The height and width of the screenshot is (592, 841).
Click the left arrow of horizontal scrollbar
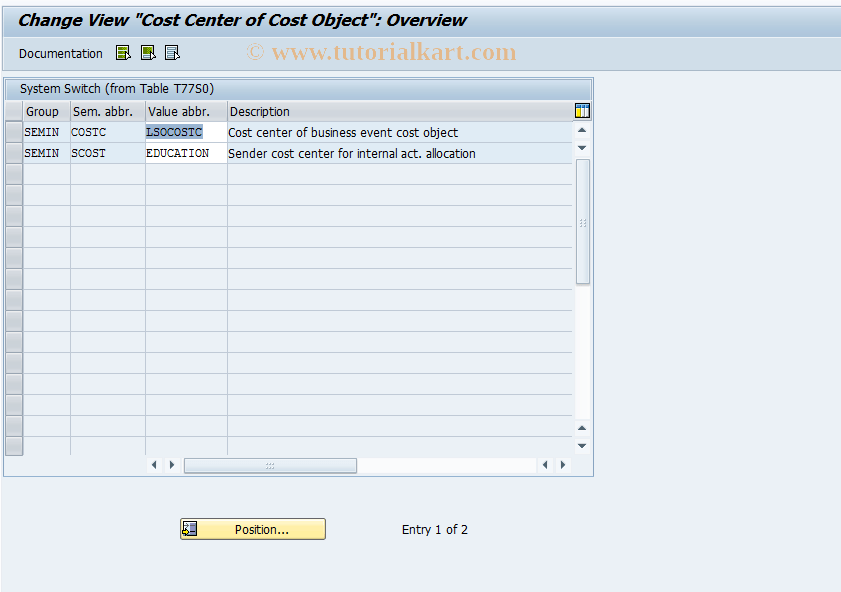coord(154,465)
